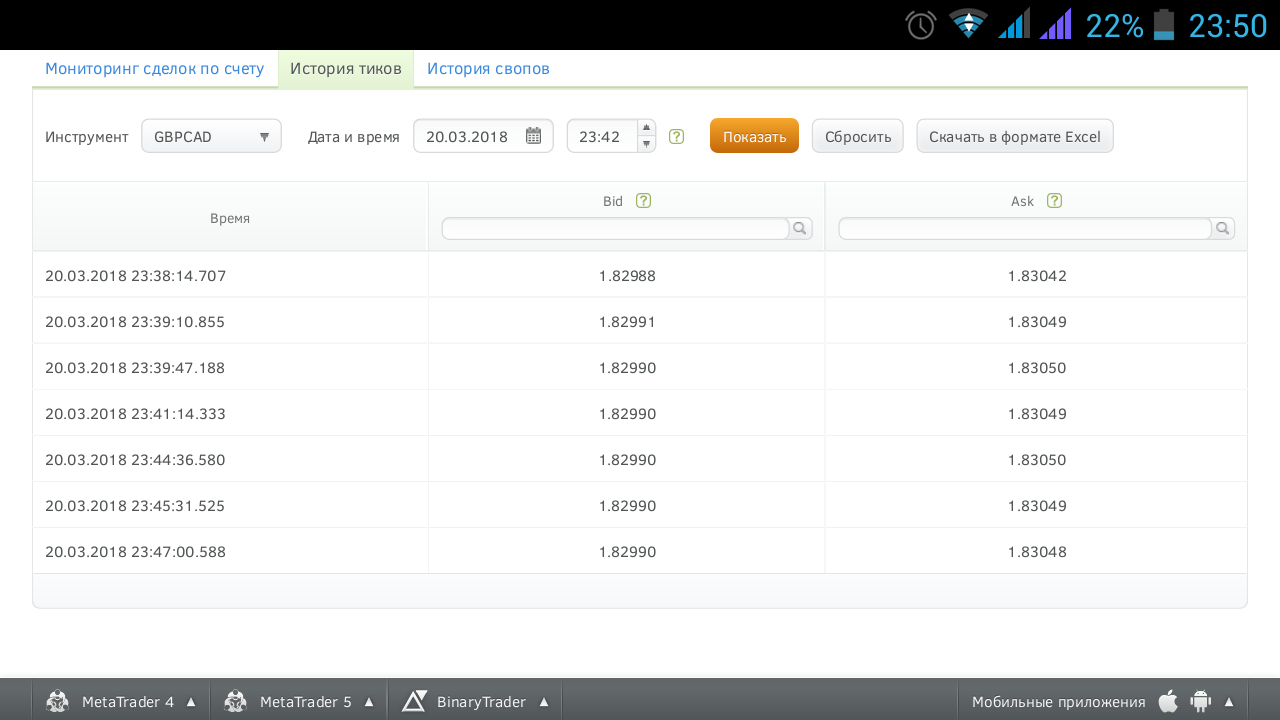
Task: Switch to Мониторинг сделок по счету tab
Action: [x=155, y=69]
